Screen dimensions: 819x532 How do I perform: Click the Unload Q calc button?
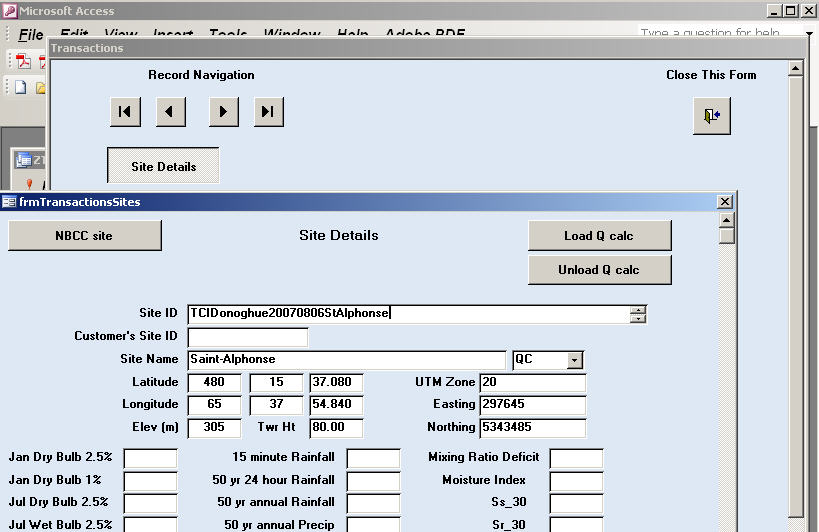point(599,270)
